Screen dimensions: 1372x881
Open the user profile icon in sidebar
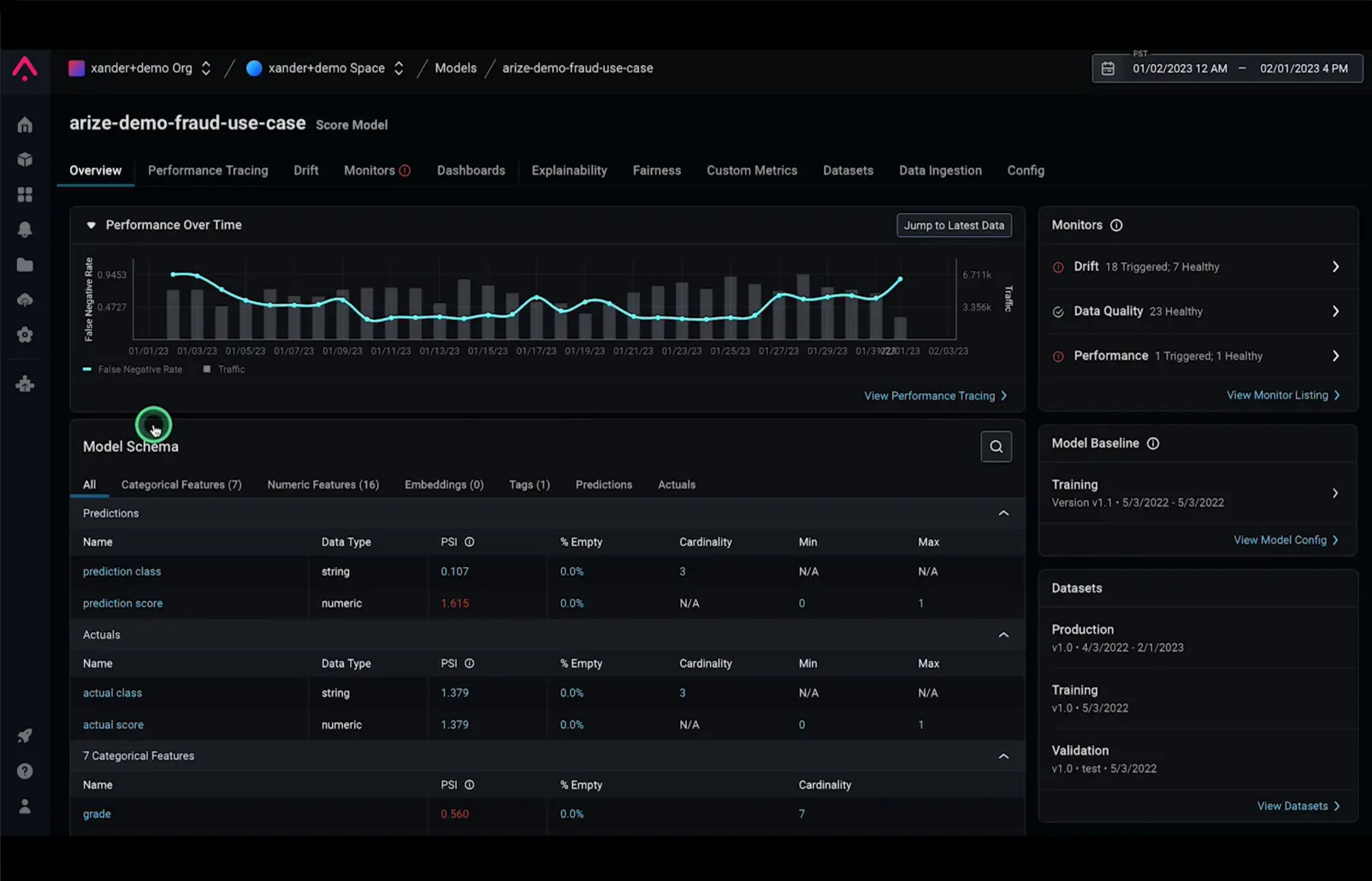(x=25, y=807)
